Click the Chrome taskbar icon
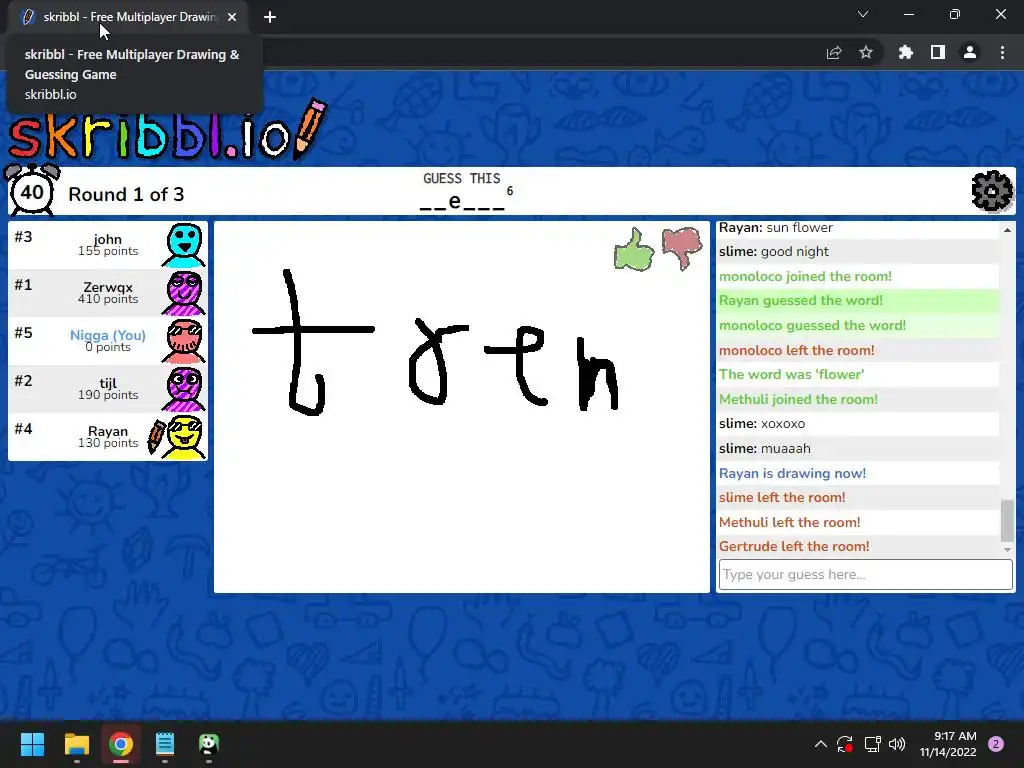The height and width of the screenshot is (768, 1024). (x=121, y=744)
